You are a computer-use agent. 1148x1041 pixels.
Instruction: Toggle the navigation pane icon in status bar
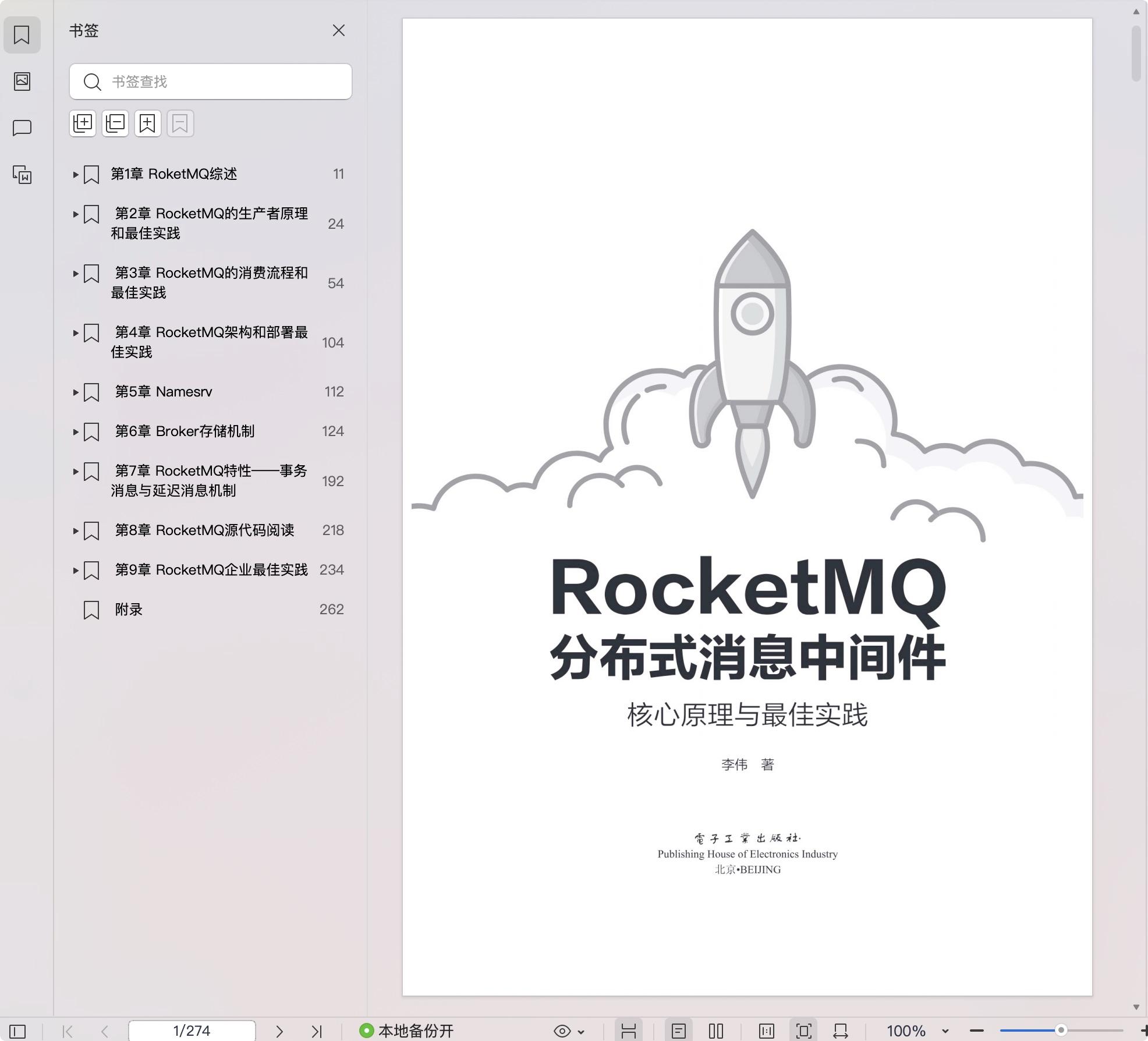point(17,1031)
